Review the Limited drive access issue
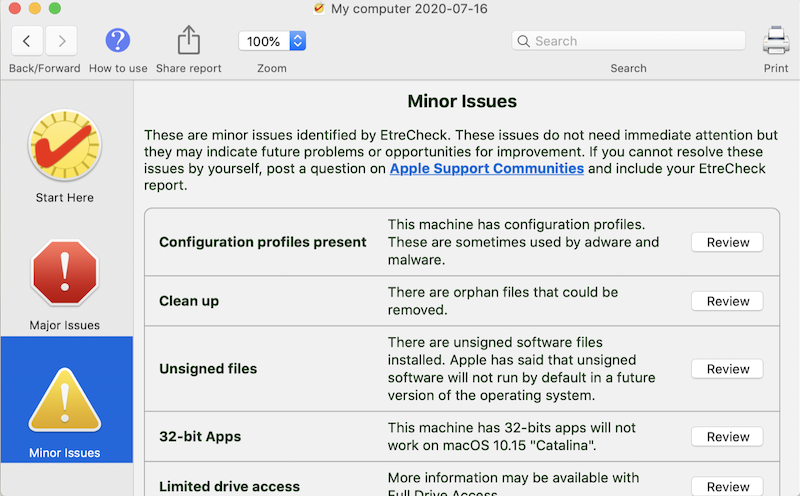Image resolution: width=800 pixels, height=496 pixels. click(727, 487)
